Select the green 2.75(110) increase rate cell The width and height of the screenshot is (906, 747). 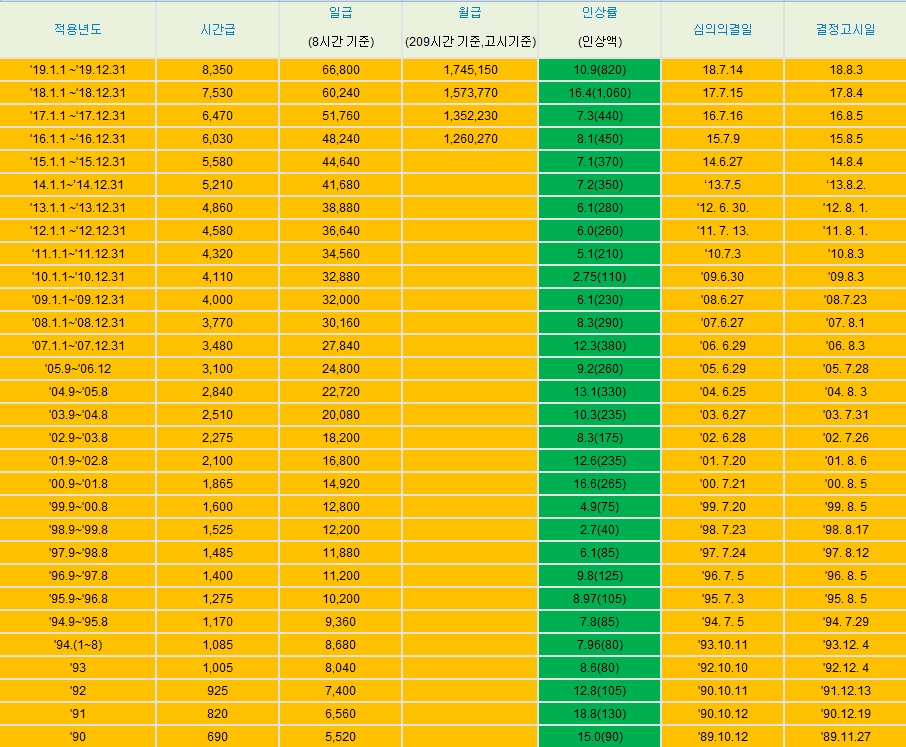tap(599, 276)
